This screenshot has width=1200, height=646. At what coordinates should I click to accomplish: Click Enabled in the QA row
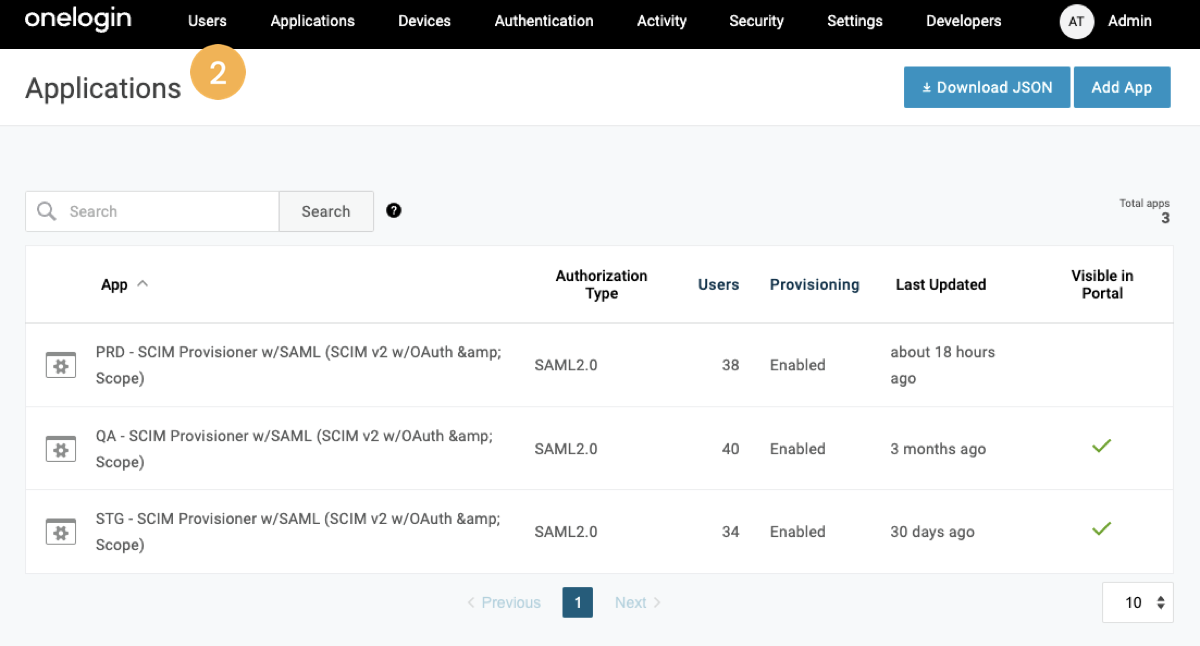click(x=798, y=449)
